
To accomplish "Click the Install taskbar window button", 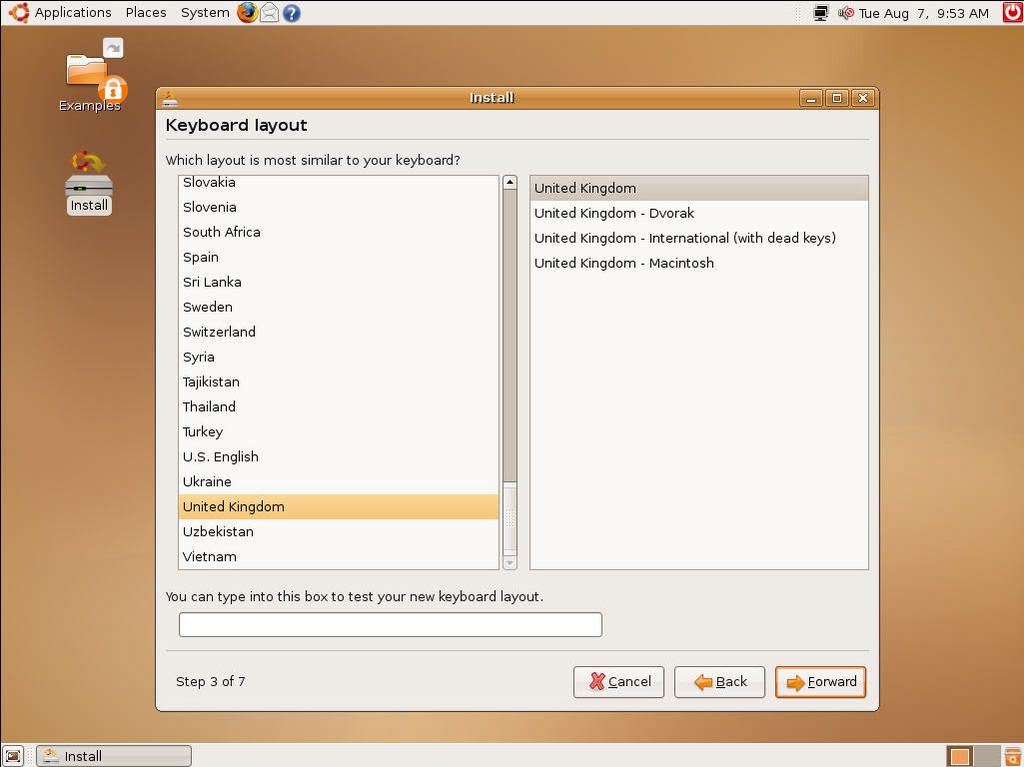I will tap(114, 756).
